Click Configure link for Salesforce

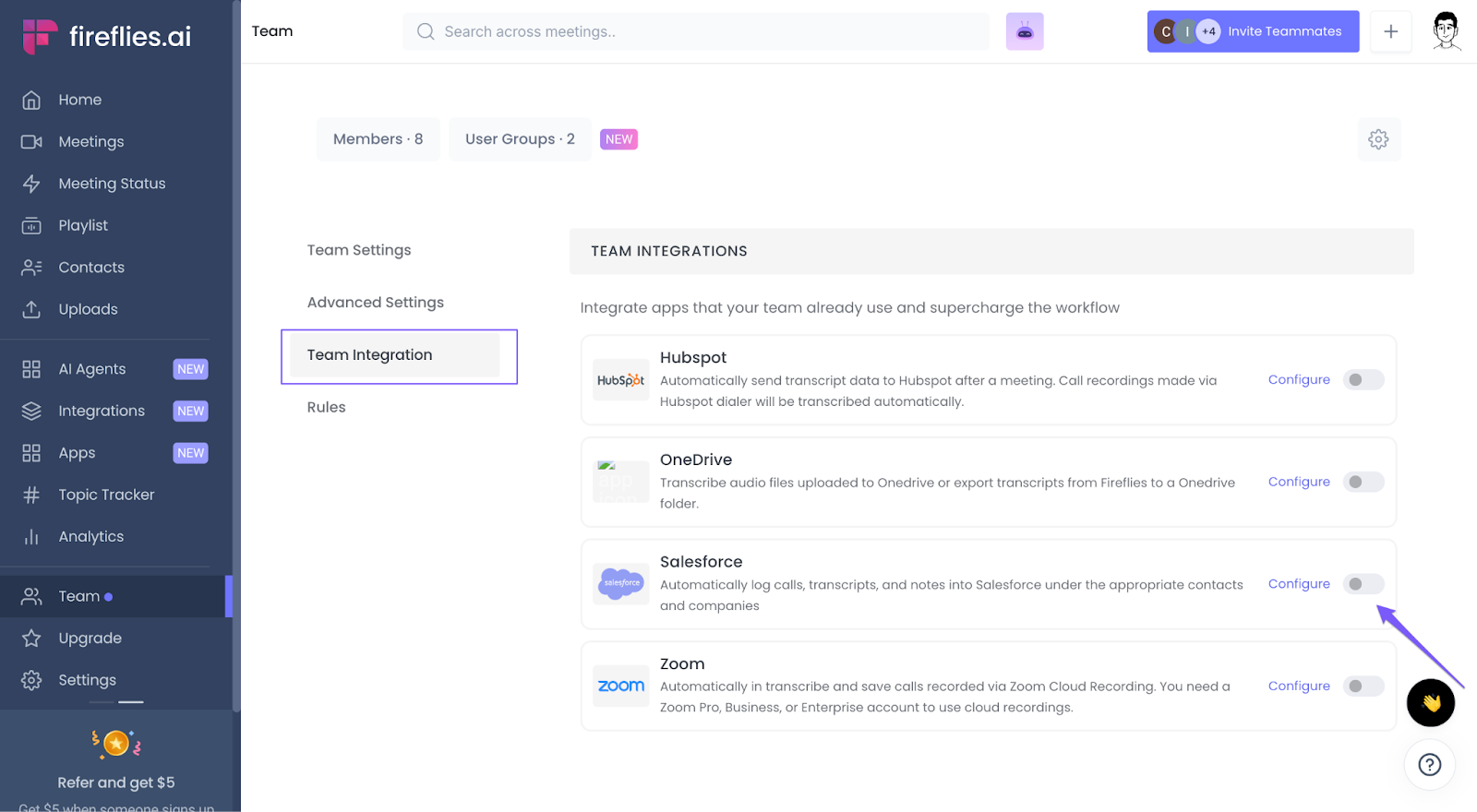(1299, 584)
